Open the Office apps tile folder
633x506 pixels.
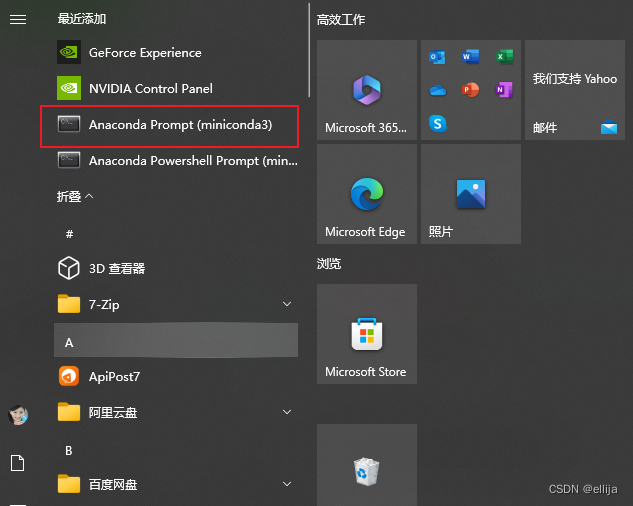(x=470, y=91)
